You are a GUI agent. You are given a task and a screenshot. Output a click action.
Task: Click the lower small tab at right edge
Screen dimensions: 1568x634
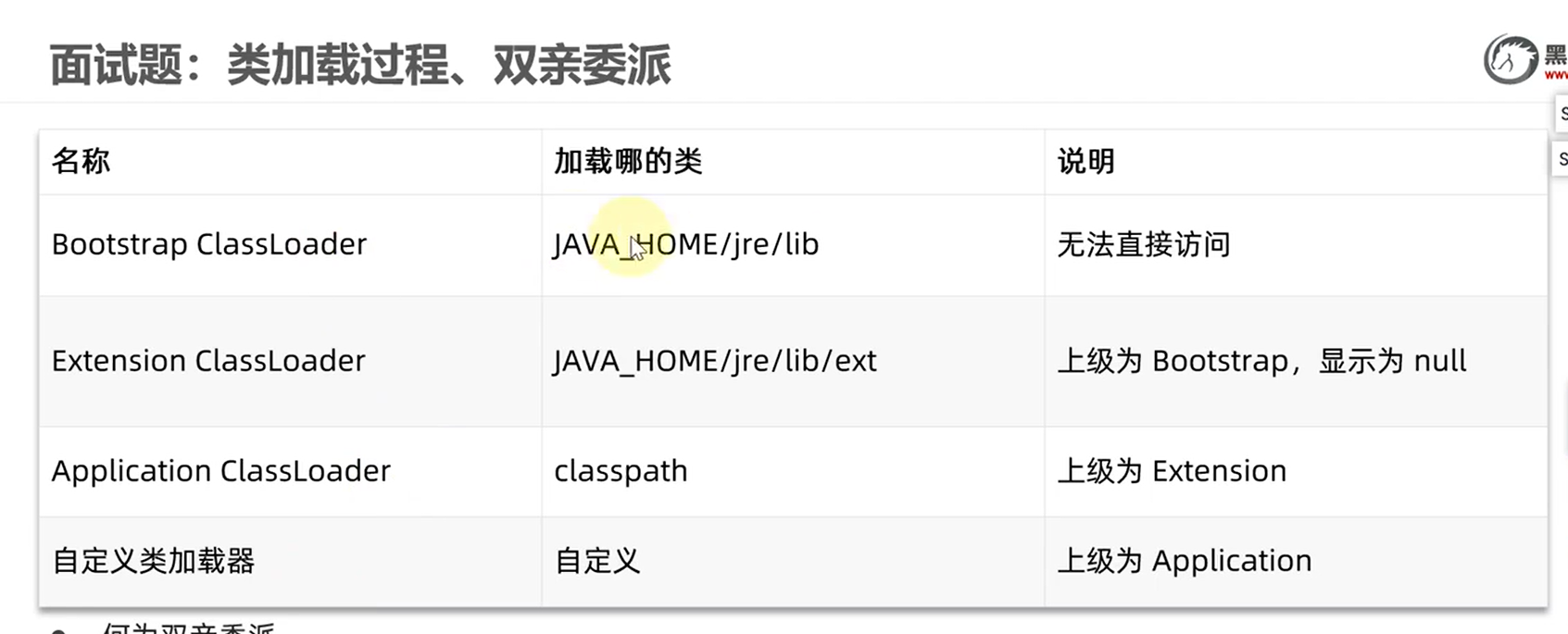click(x=1561, y=159)
